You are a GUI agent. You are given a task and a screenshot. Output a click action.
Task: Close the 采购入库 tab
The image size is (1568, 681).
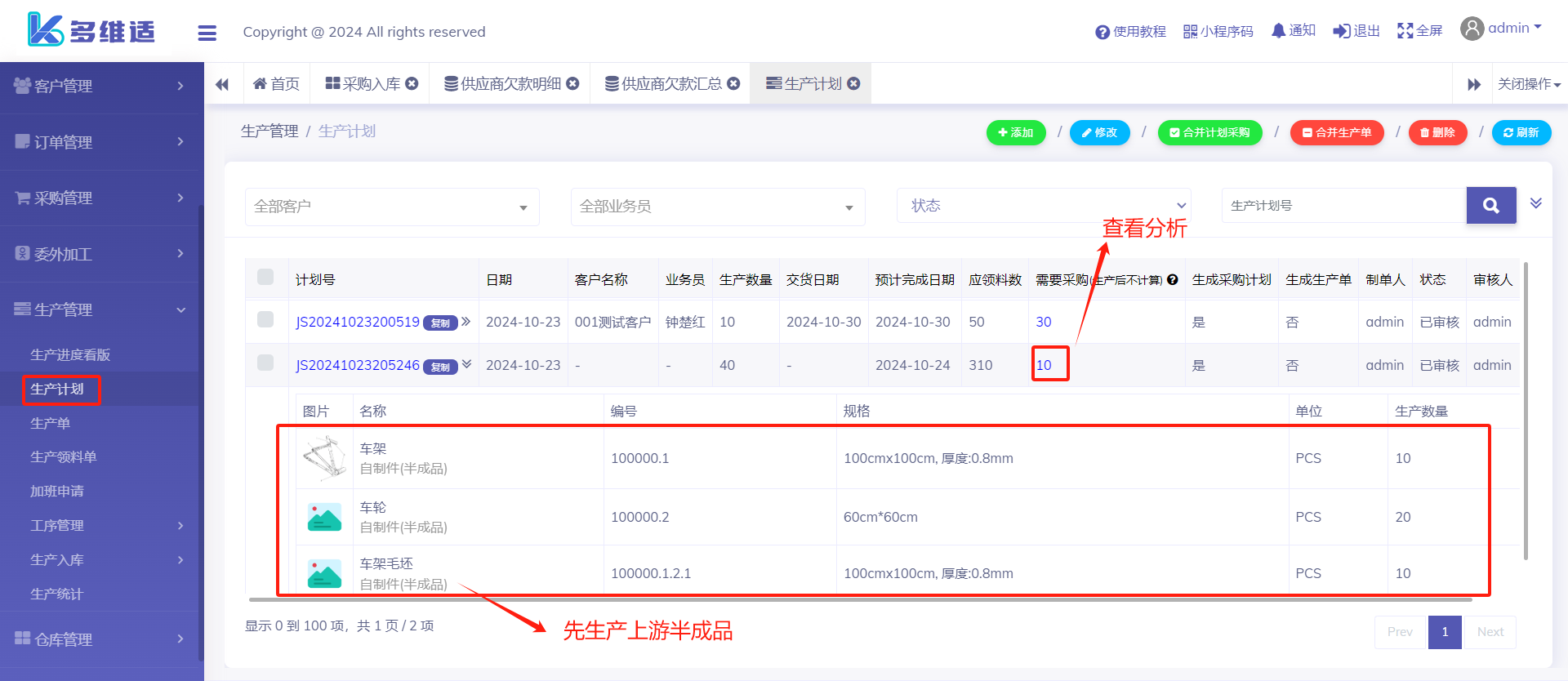[x=412, y=83]
